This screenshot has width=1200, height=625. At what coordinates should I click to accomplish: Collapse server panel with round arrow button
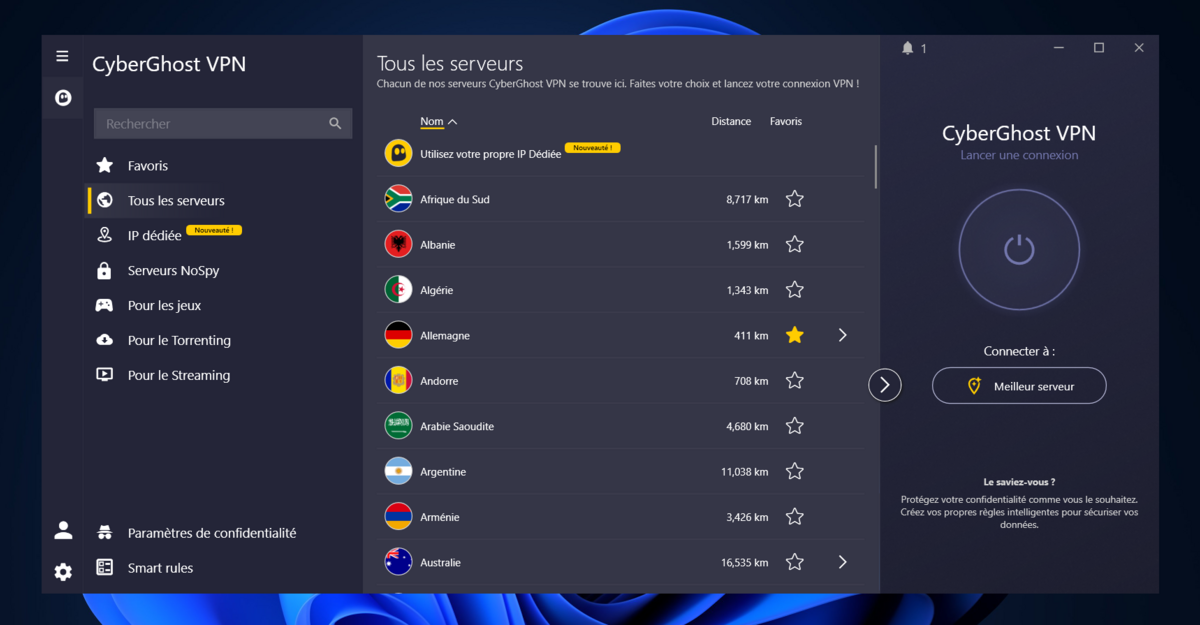(x=885, y=385)
